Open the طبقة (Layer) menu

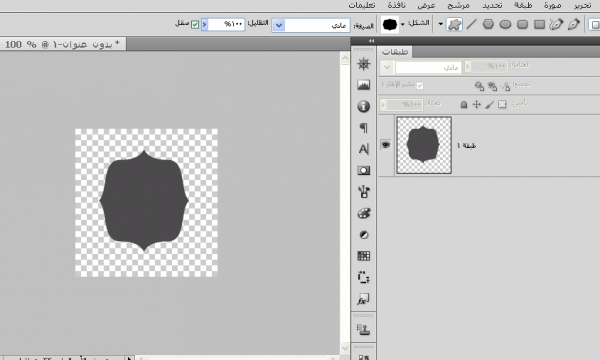pyautogui.click(x=523, y=5)
